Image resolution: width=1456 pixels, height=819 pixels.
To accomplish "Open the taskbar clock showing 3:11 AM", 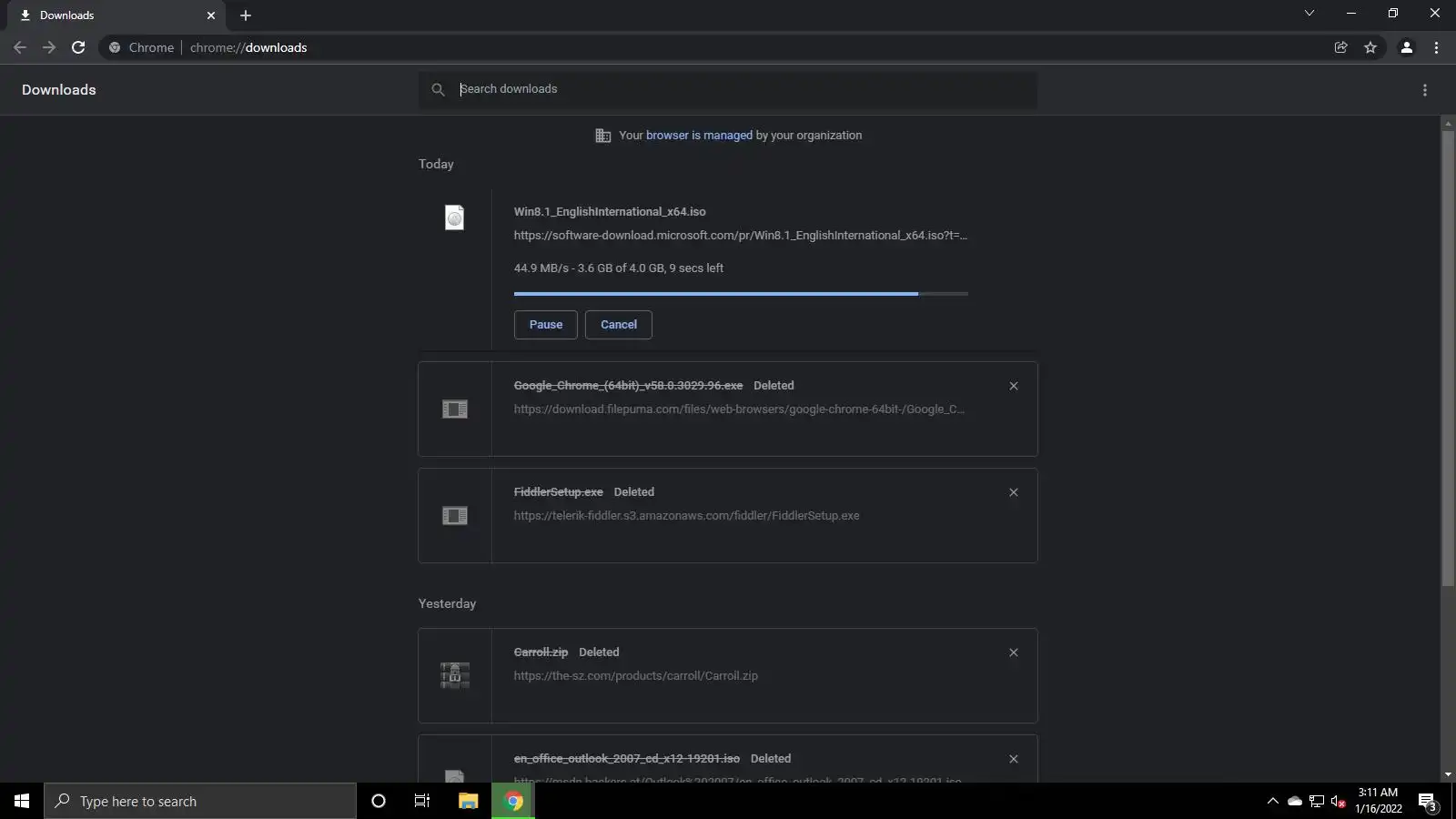I will (x=1379, y=801).
